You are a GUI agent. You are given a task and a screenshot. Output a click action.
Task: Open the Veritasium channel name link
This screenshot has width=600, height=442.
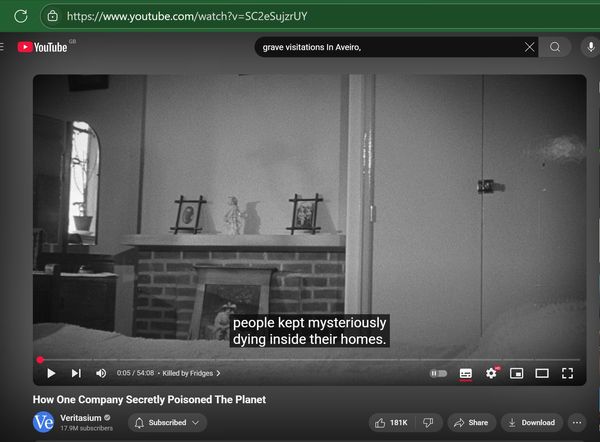pyautogui.click(x=81, y=418)
